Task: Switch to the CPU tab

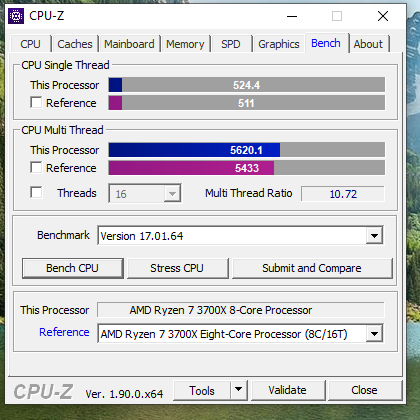Action: pos(30,44)
